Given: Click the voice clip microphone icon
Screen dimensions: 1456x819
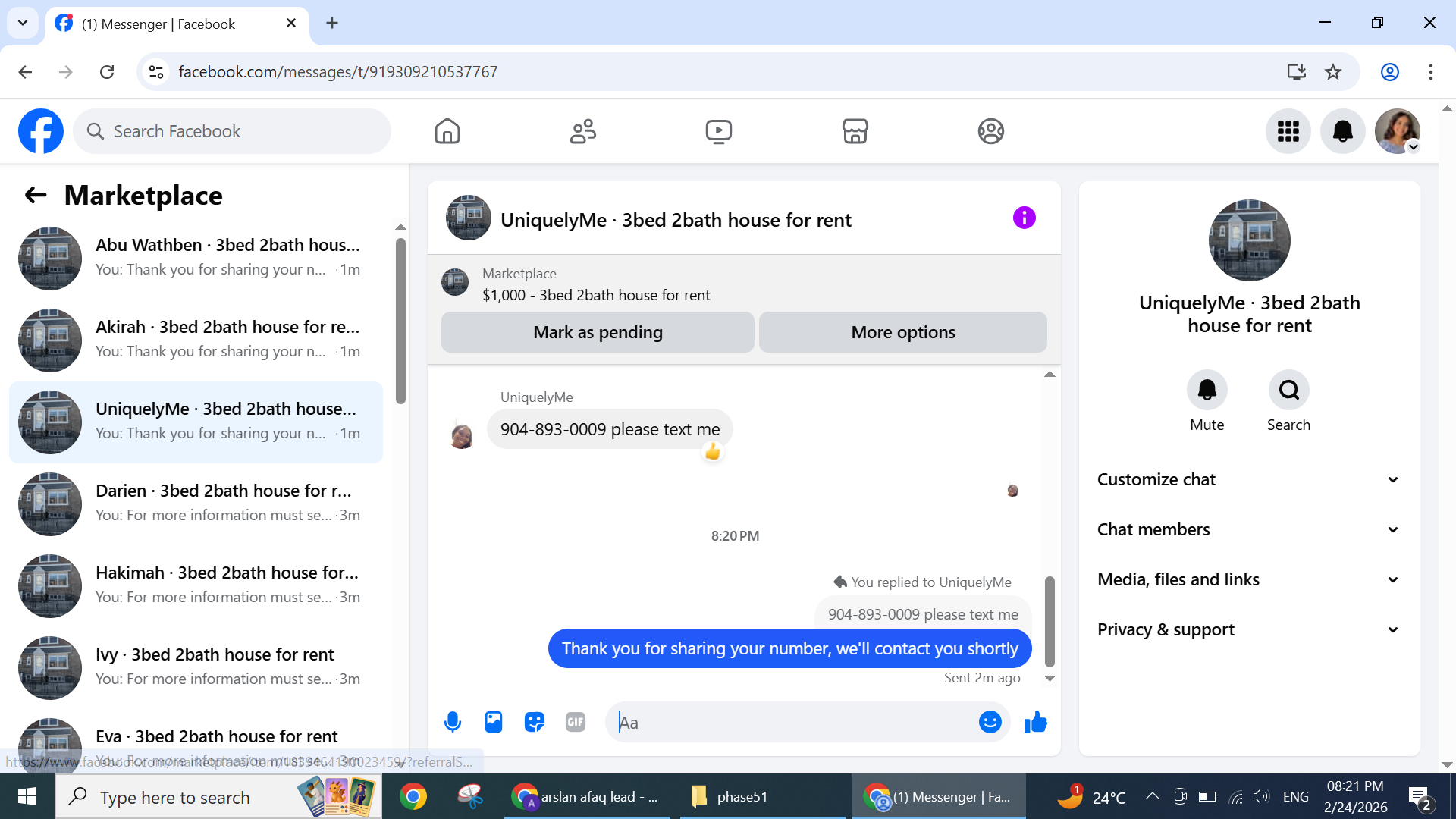Looking at the screenshot, I should coord(453,722).
